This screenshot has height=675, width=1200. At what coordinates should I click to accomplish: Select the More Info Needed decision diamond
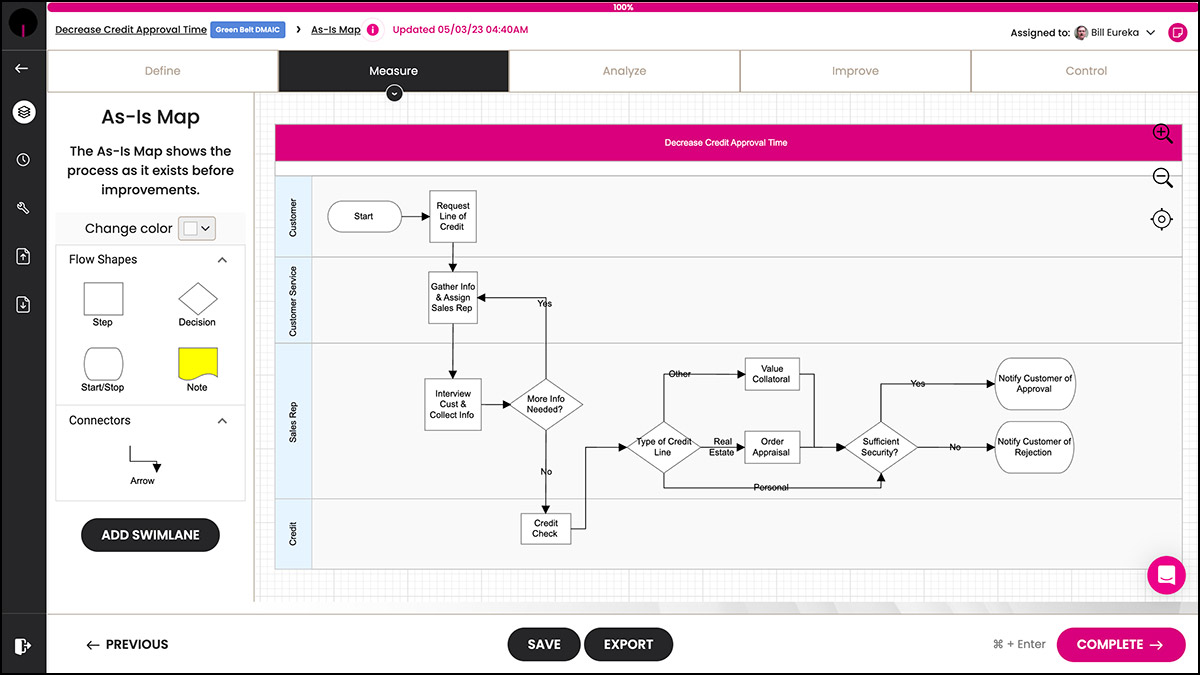pyautogui.click(x=546, y=404)
